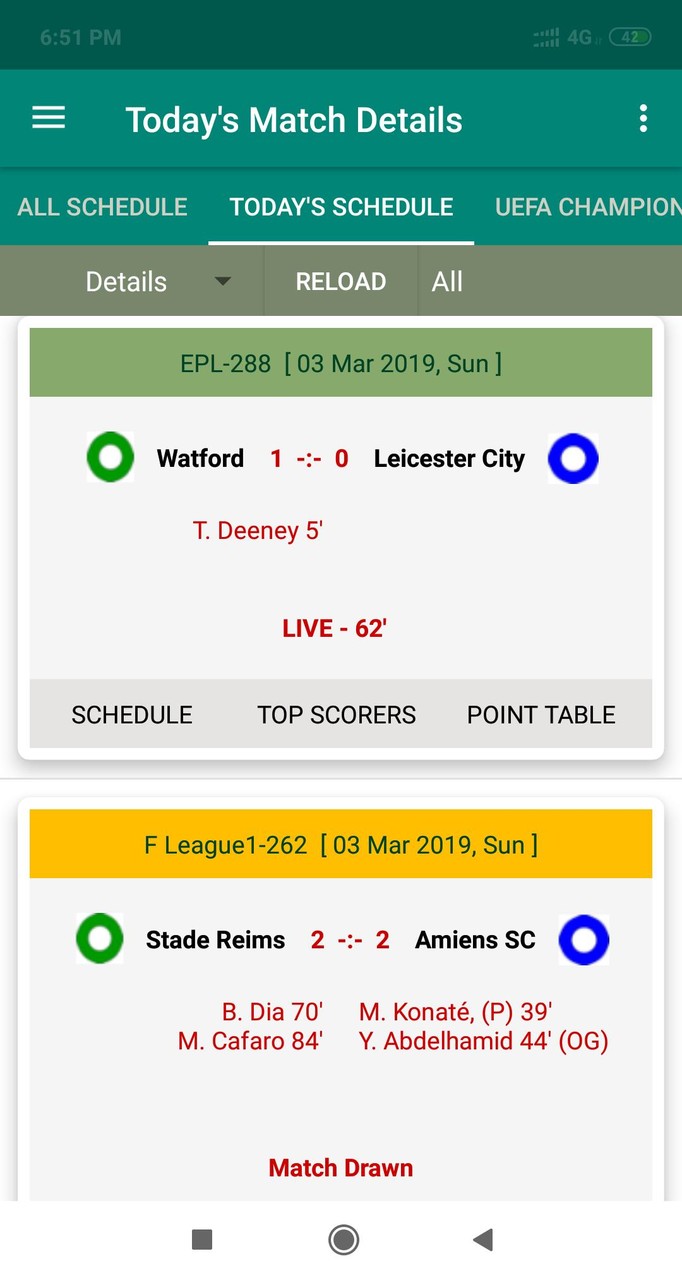
Task: Select All from the filter options
Action: click(446, 281)
